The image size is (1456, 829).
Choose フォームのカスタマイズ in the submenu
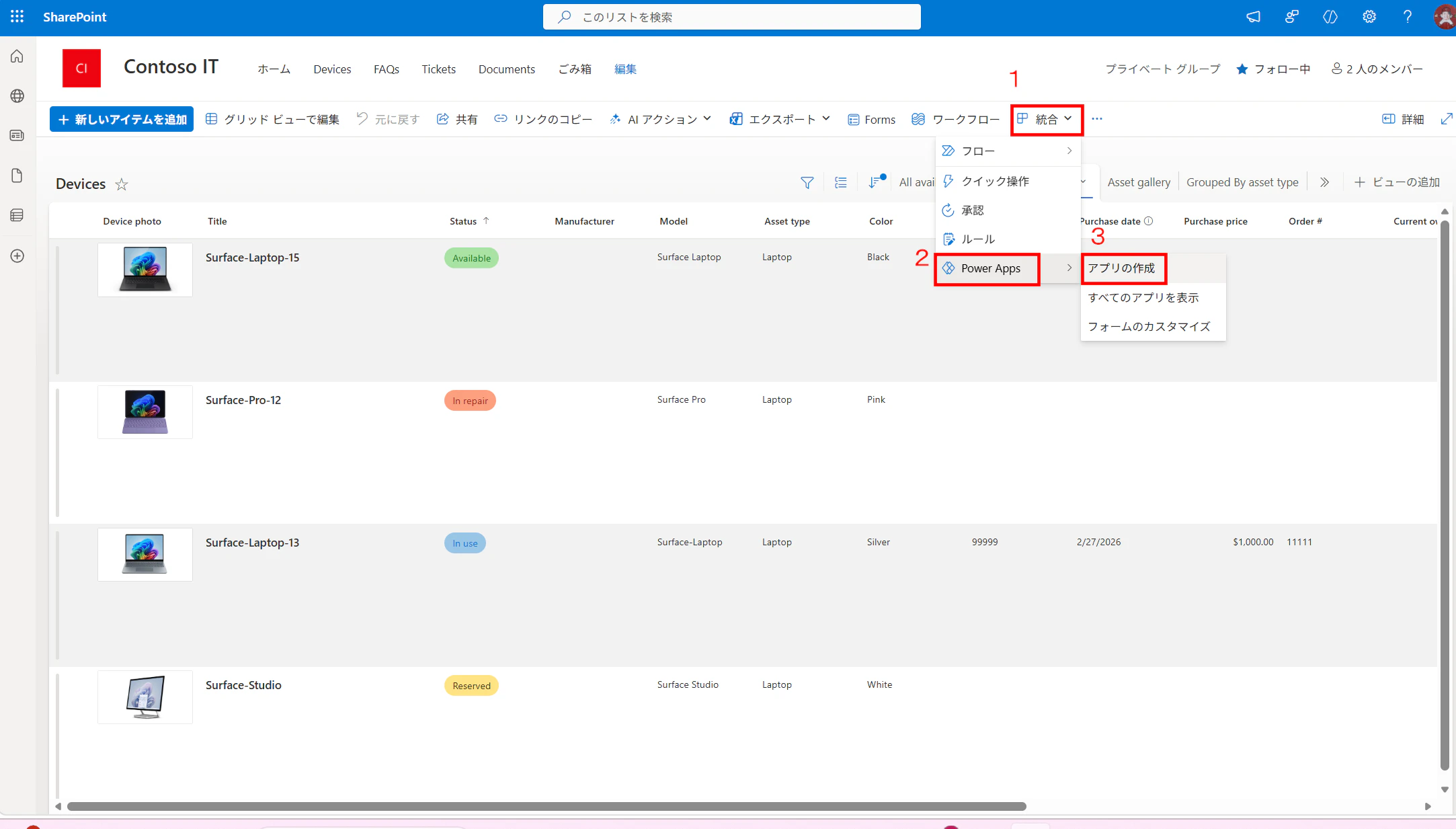coord(1153,327)
